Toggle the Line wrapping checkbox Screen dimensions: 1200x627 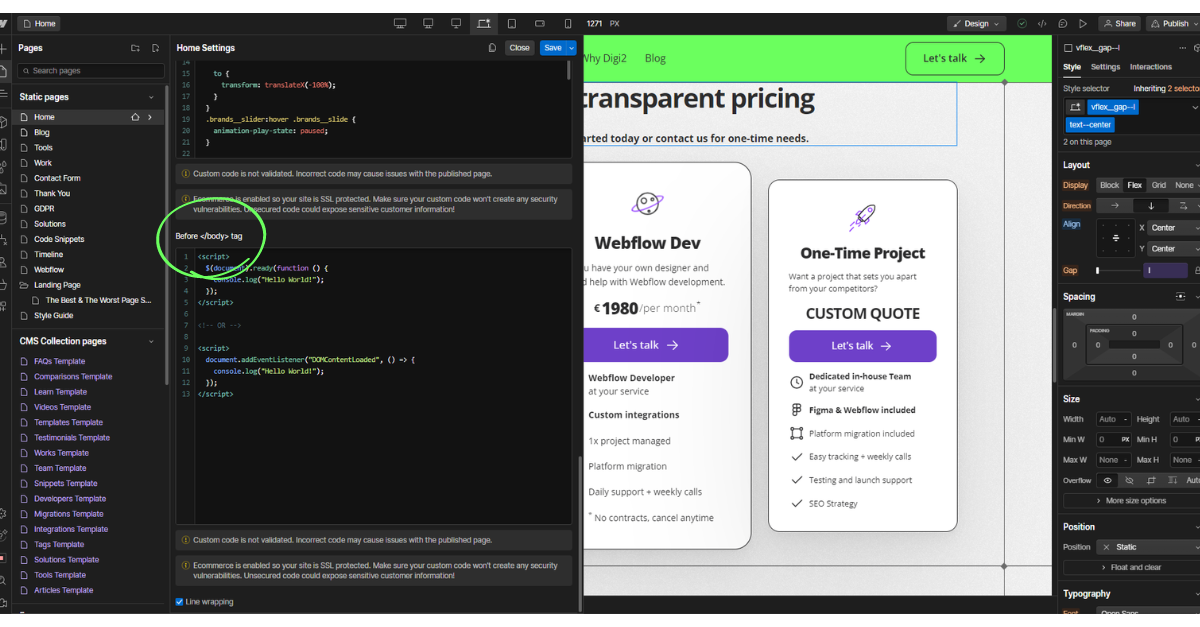point(179,602)
